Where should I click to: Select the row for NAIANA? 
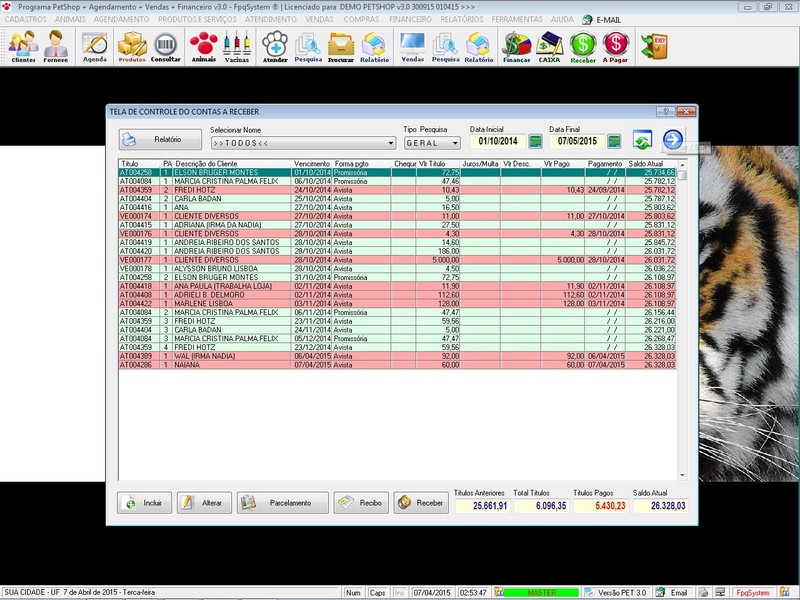[x=397, y=365]
